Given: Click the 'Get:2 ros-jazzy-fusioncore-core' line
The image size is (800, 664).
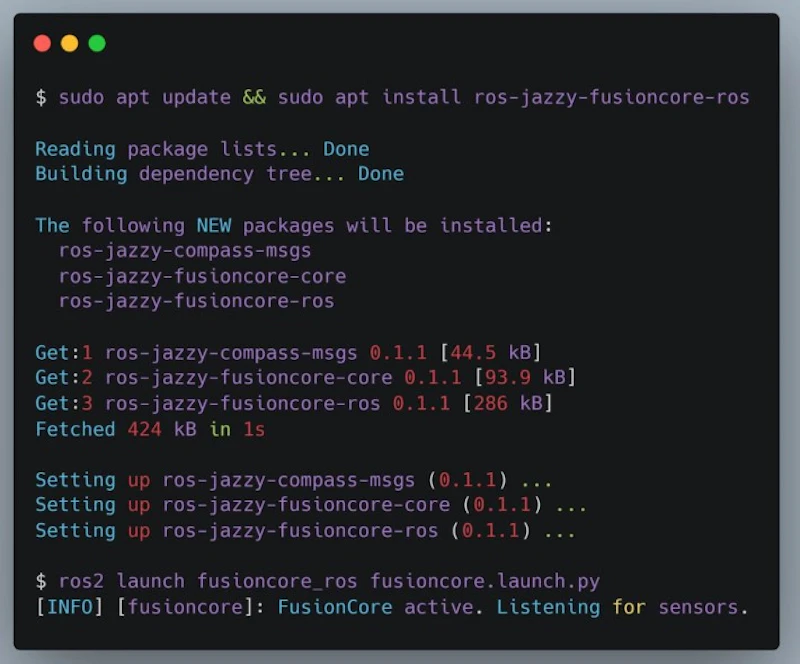Looking at the screenshot, I should pos(305,378).
